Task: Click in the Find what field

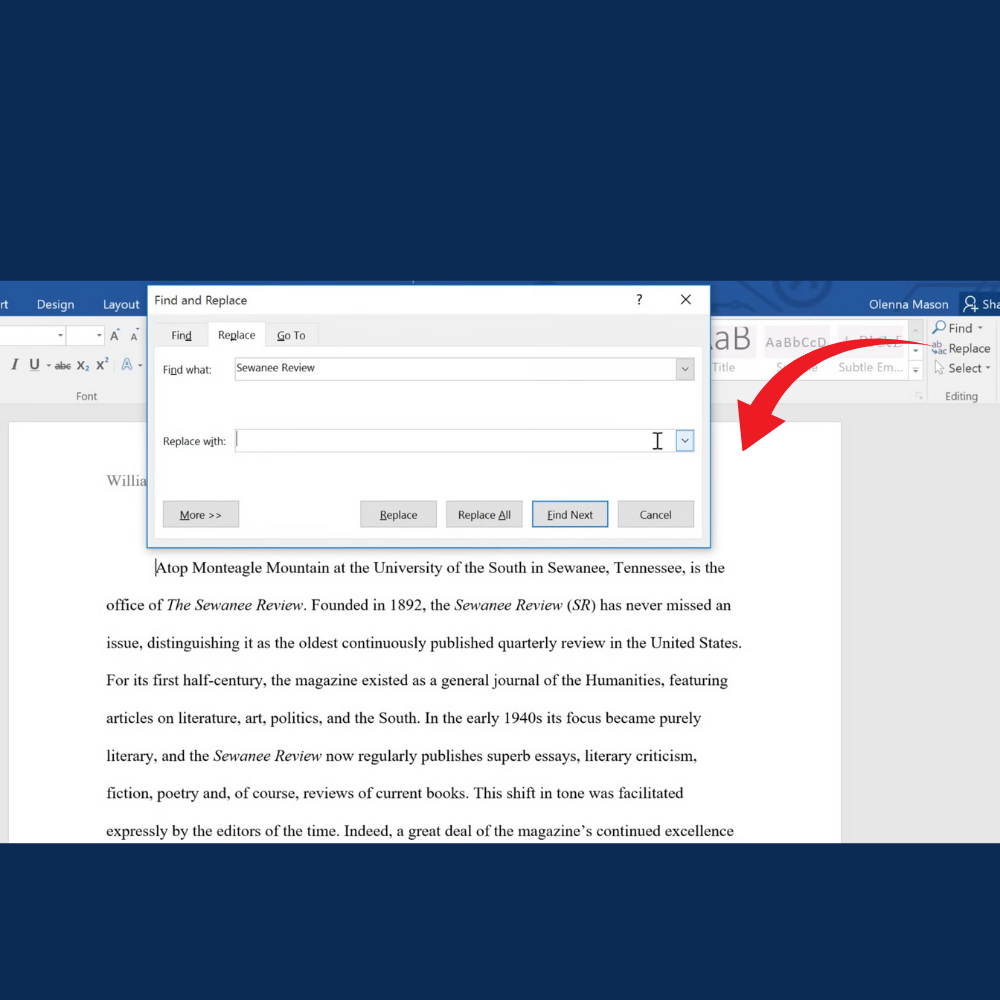Action: [x=455, y=369]
